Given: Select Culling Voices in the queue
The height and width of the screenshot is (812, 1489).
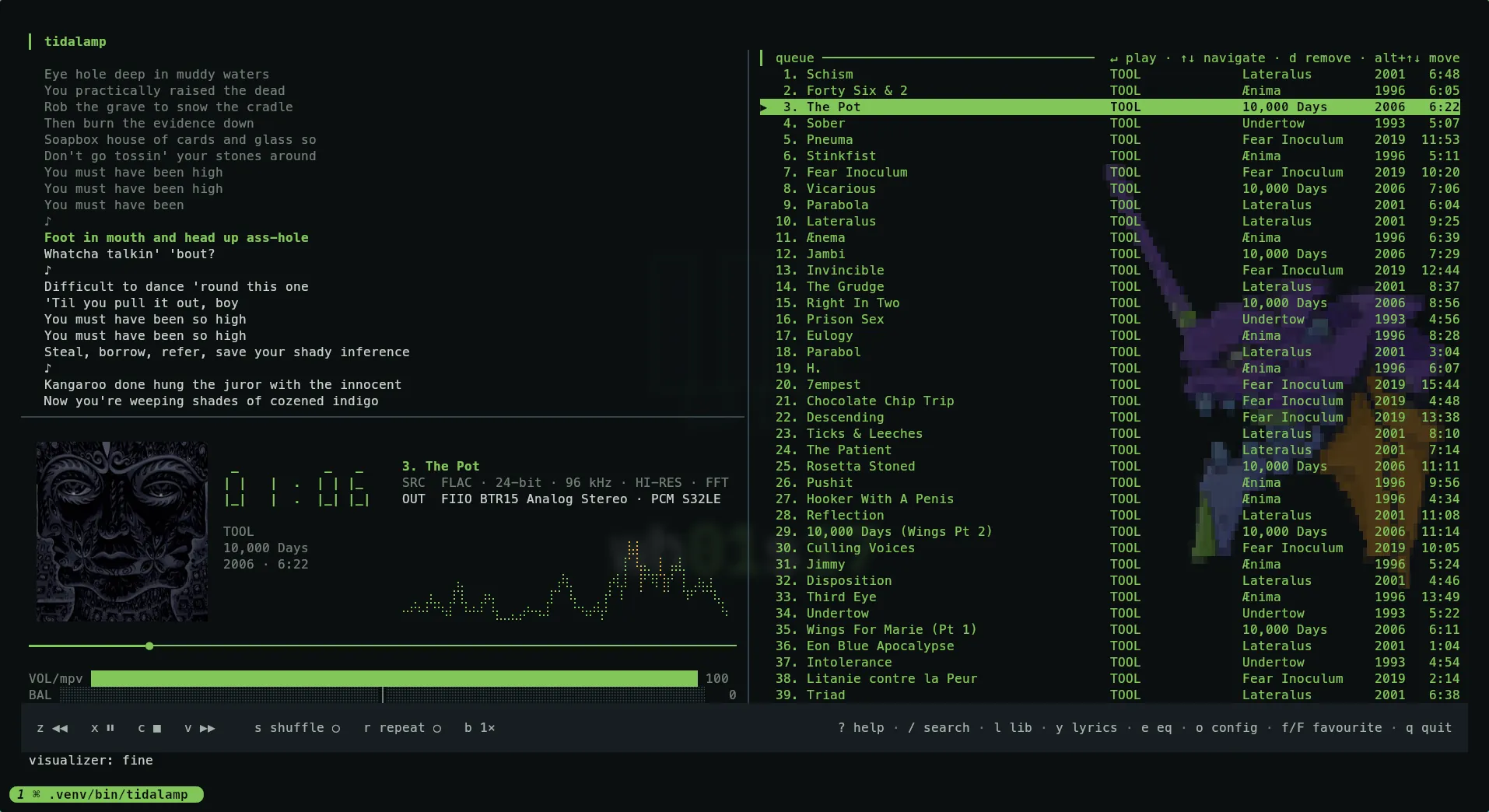Looking at the screenshot, I should (x=1110, y=548).
